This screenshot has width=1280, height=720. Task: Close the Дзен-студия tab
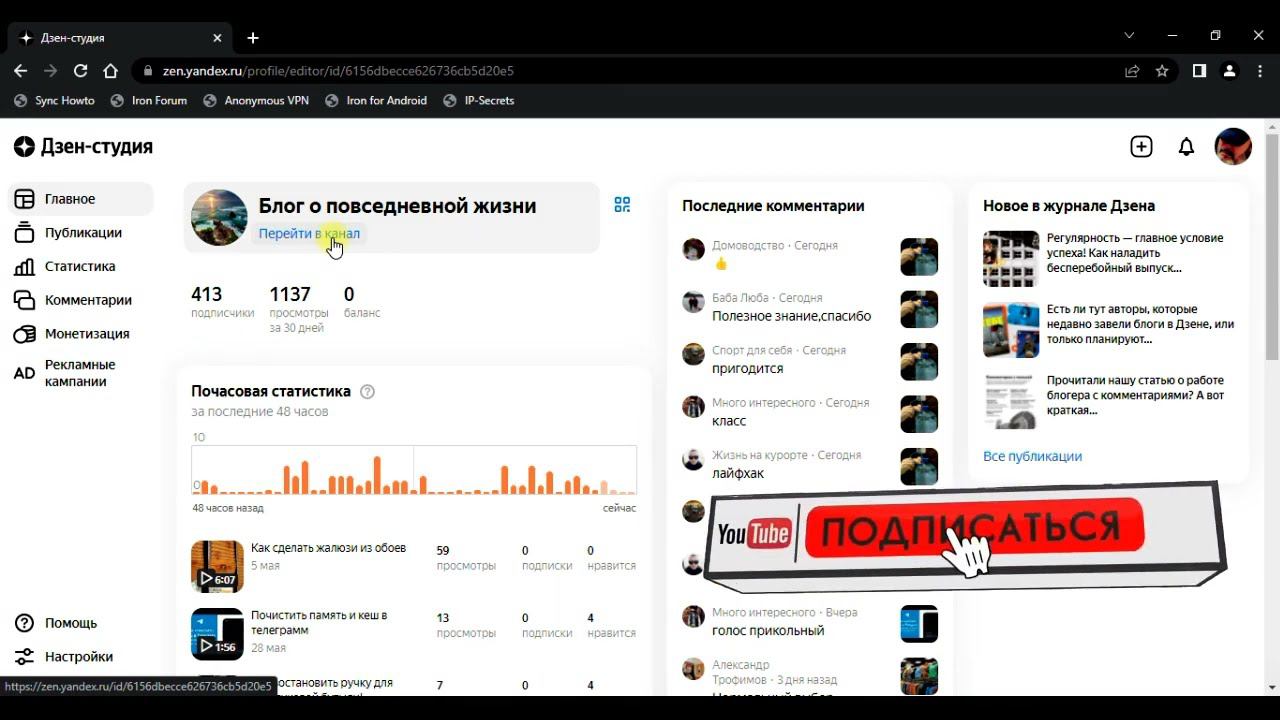click(x=217, y=38)
